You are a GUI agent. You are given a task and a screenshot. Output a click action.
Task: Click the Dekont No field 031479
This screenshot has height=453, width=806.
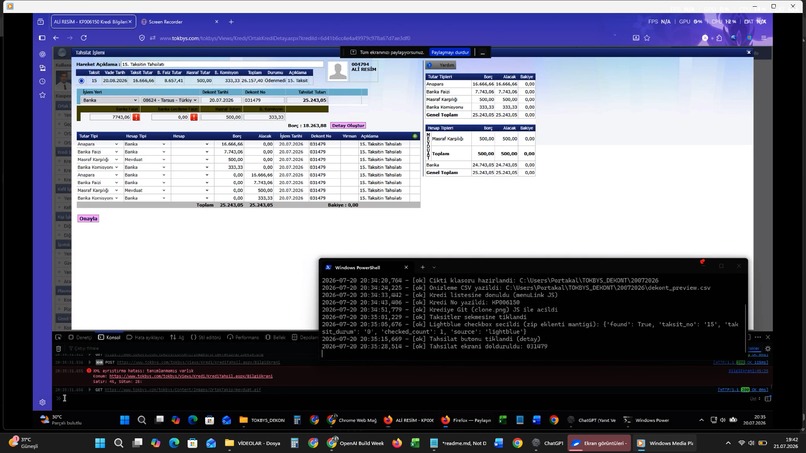tap(263, 100)
